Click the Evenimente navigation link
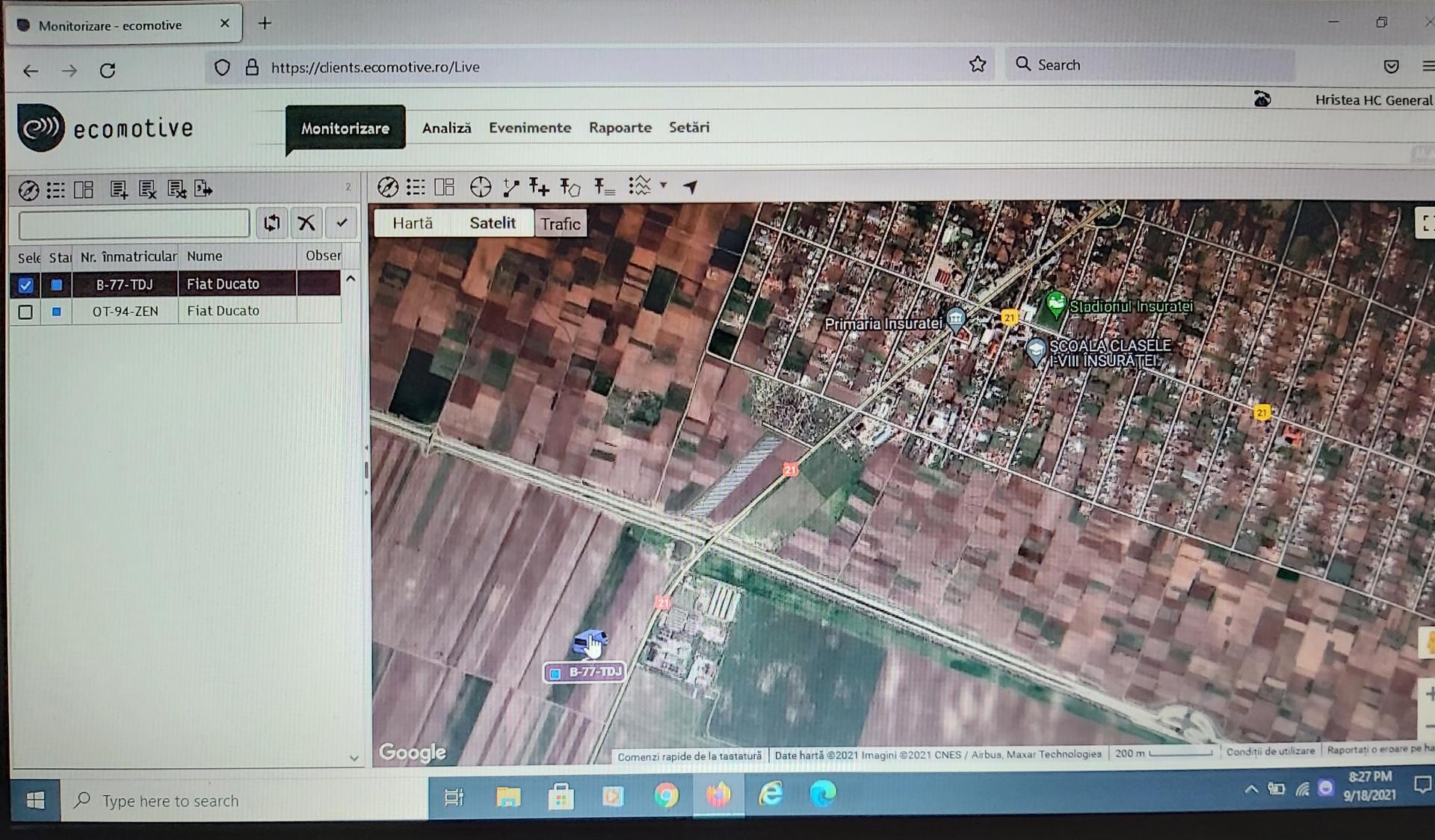This screenshot has height=840, width=1435. coord(529,128)
